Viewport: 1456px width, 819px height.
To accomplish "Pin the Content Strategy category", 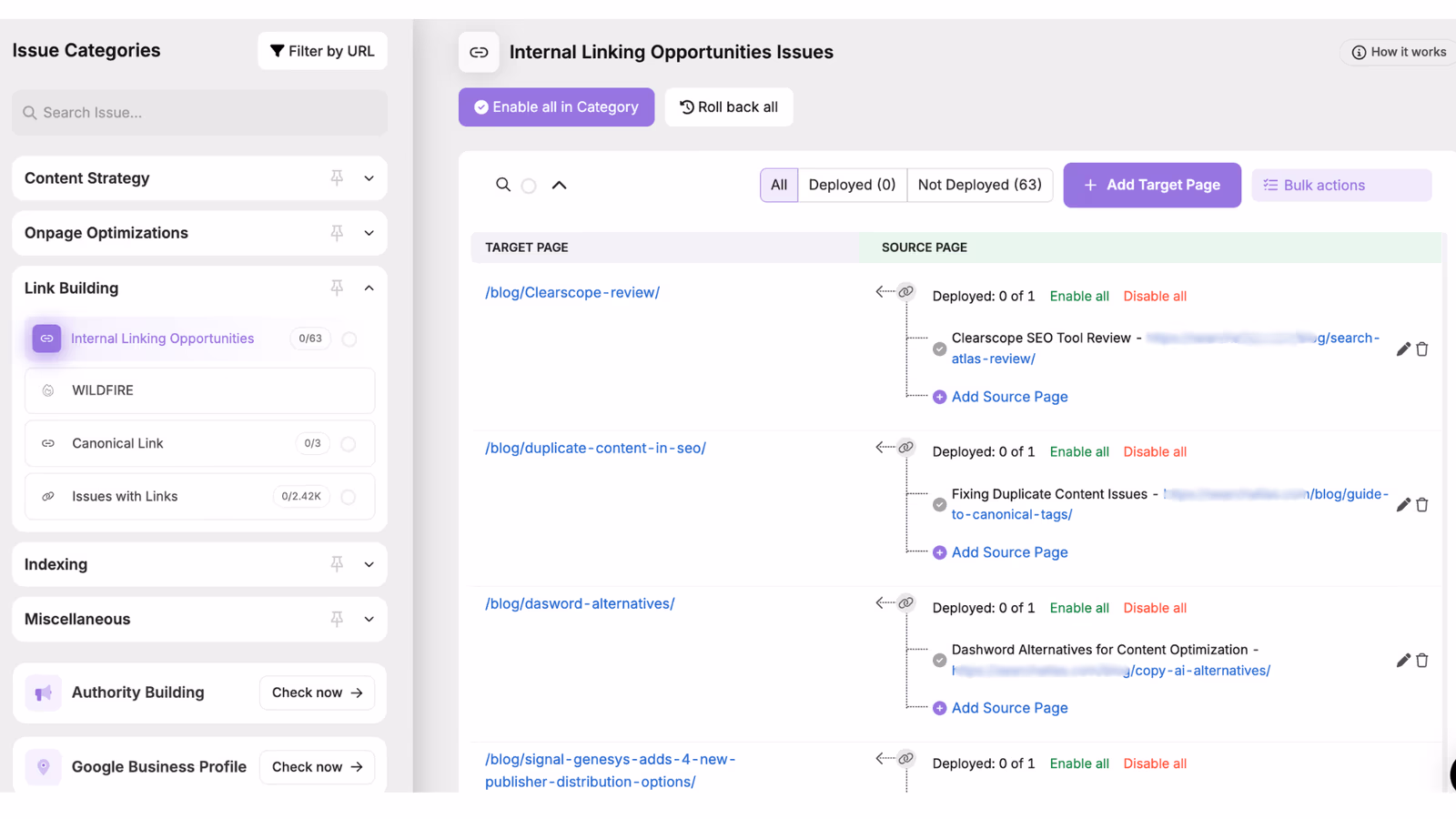I will [x=337, y=178].
